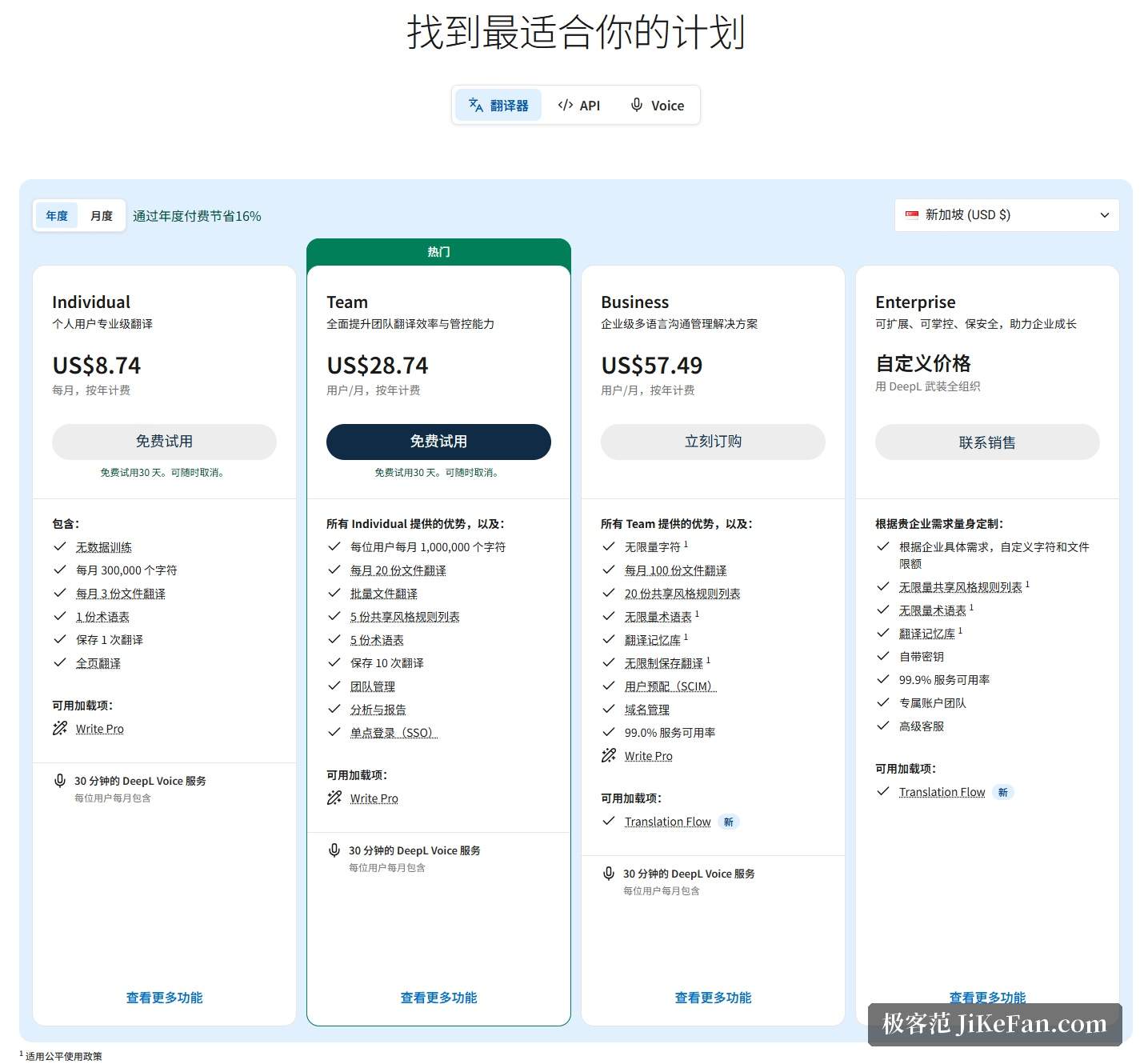Switch to the API tab
The height and width of the screenshot is (1064, 1140).
[x=578, y=105]
